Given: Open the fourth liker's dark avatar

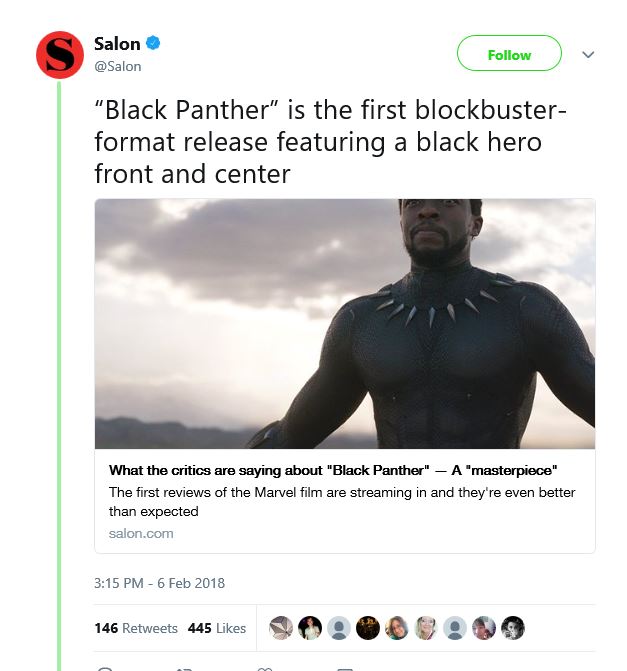Looking at the screenshot, I should (x=368, y=628).
